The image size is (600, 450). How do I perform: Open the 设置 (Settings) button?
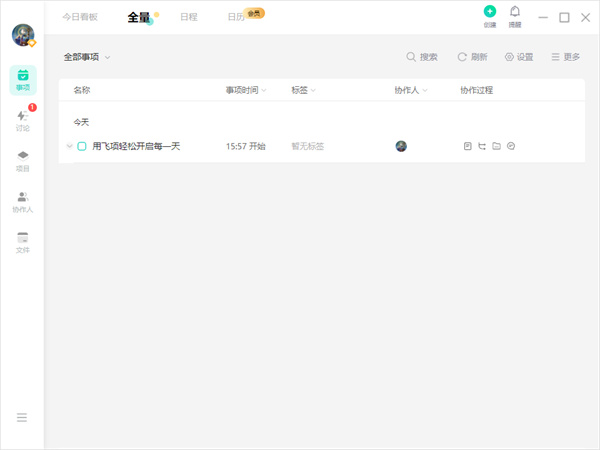pos(519,57)
